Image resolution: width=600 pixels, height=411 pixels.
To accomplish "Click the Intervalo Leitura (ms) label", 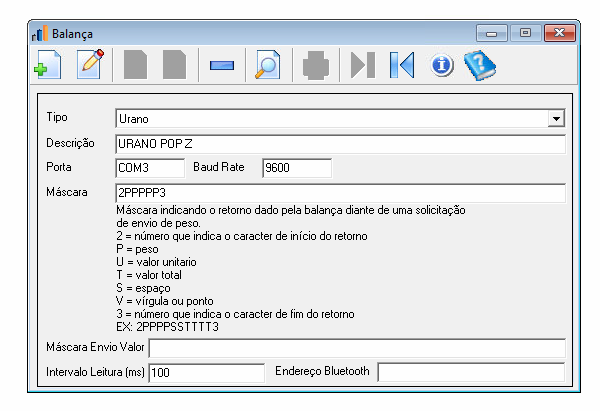I will coord(95,372).
